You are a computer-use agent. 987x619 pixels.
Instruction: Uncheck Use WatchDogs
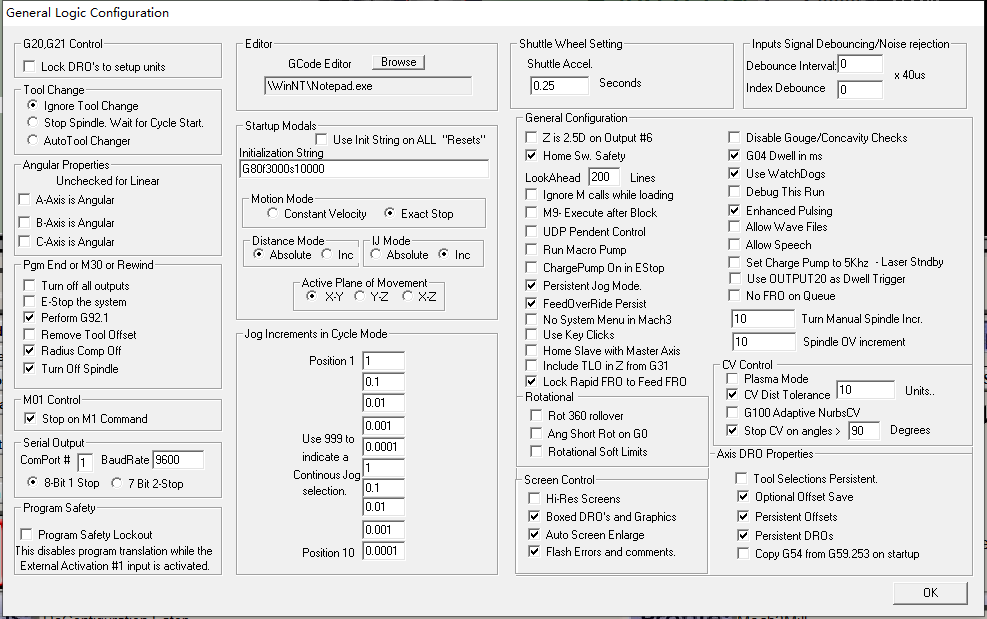click(734, 173)
